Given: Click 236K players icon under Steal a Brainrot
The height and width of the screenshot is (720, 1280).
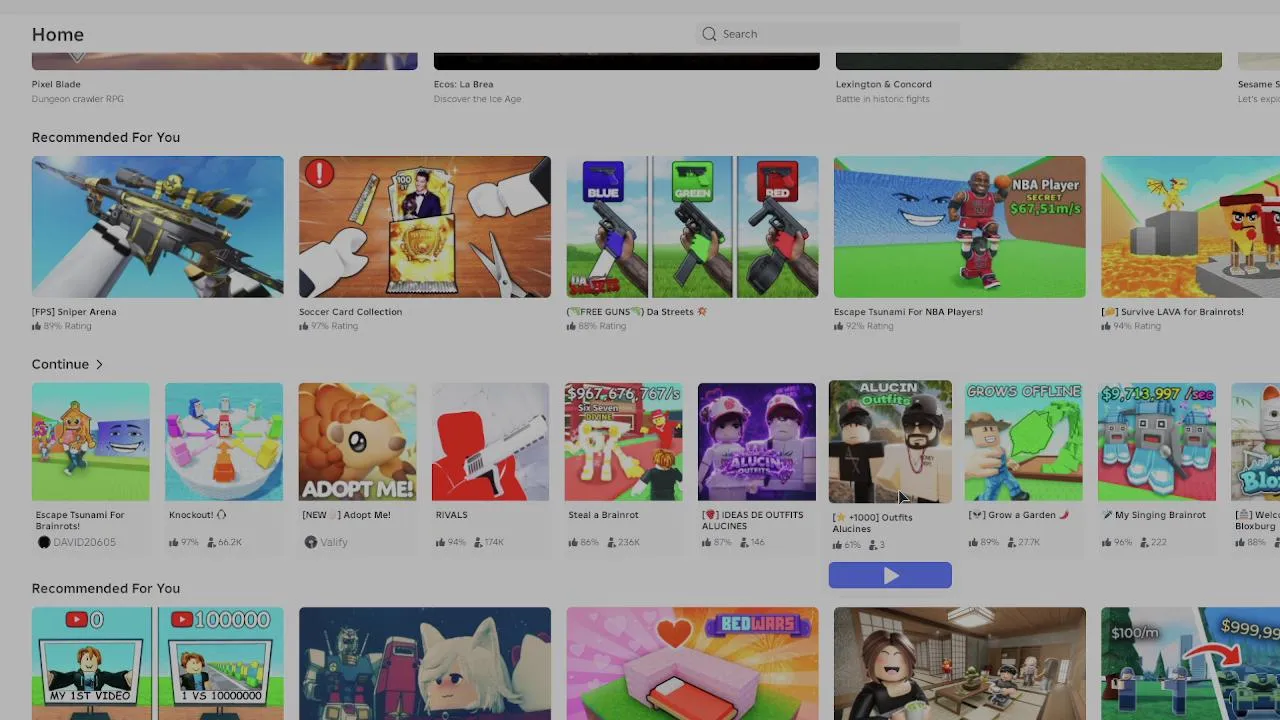Looking at the screenshot, I should (x=610, y=542).
